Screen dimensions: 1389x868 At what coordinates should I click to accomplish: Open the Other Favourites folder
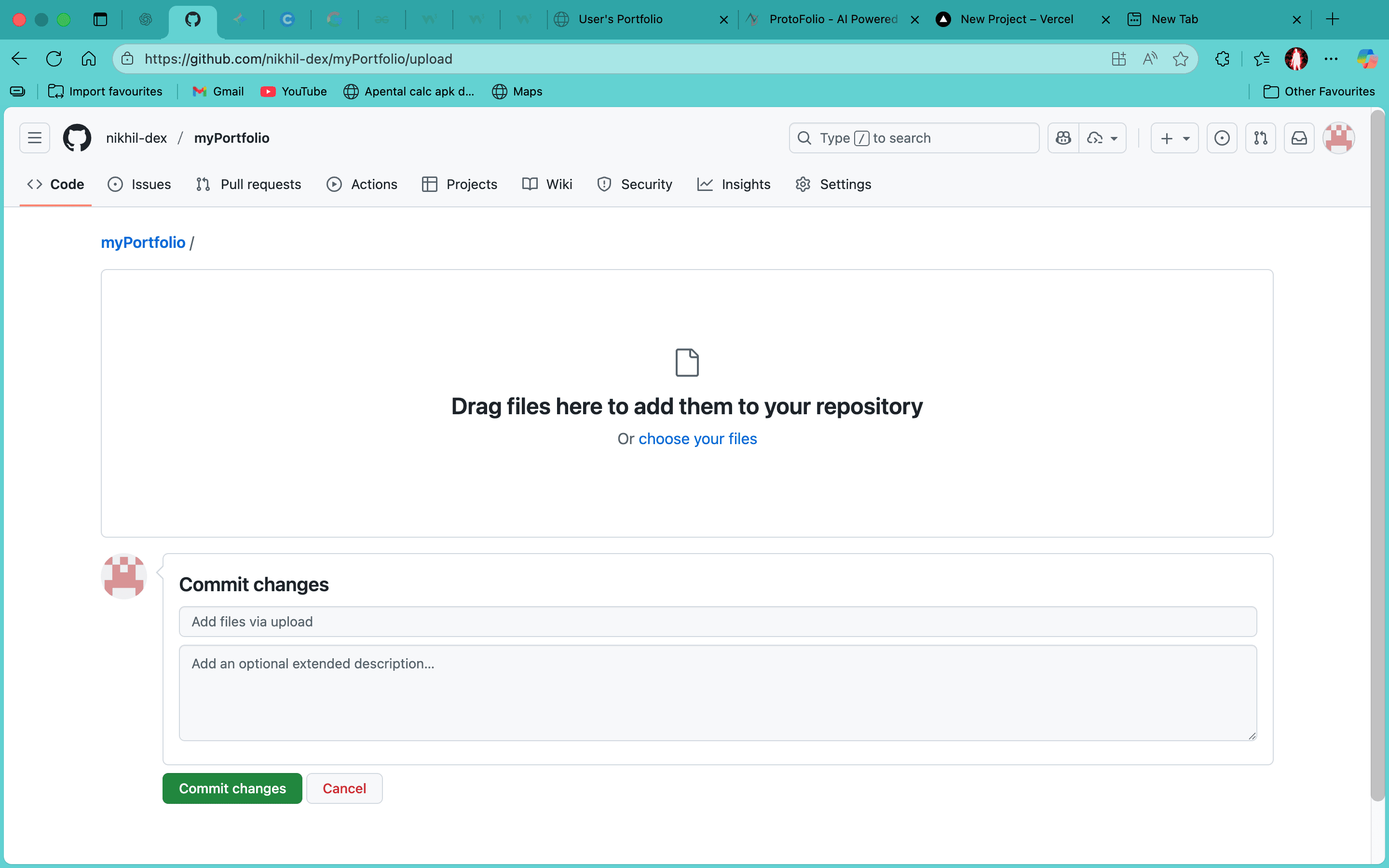(x=1319, y=91)
